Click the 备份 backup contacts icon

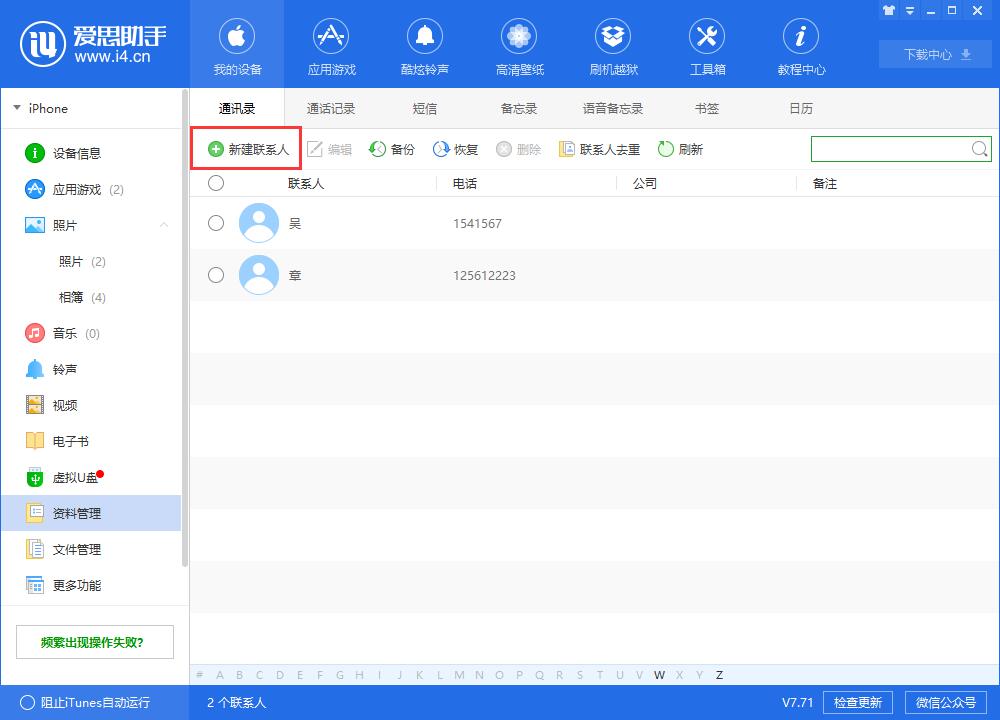pyautogui.click(x=394, y=149)
